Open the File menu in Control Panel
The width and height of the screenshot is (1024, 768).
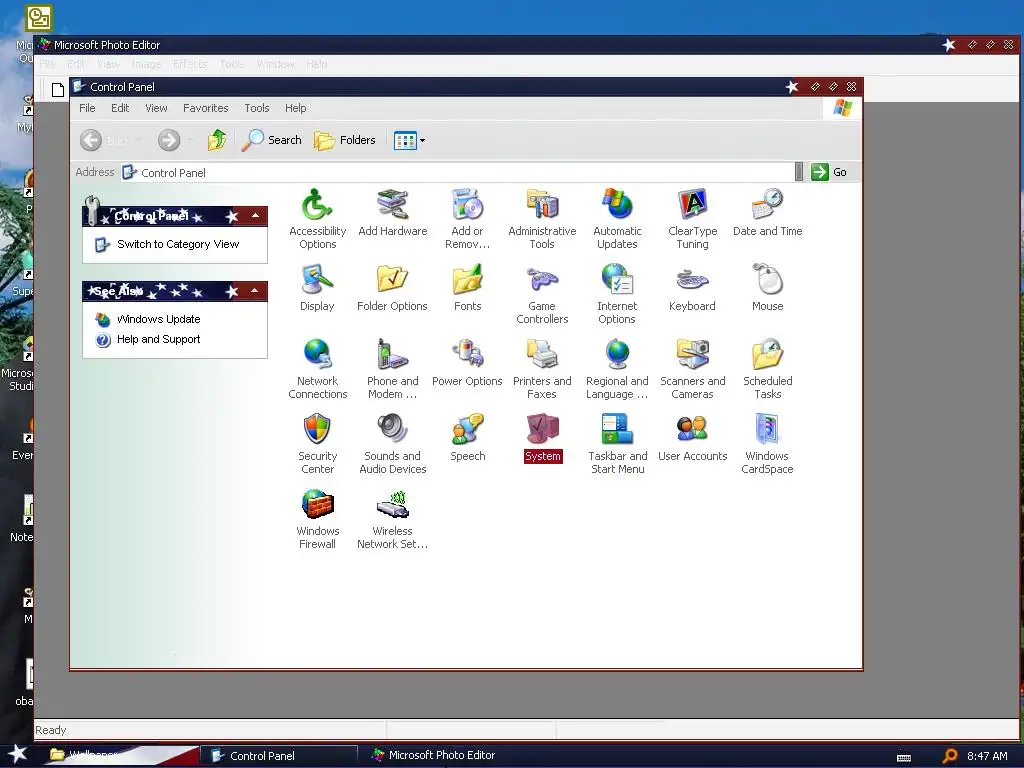(87, 108)
